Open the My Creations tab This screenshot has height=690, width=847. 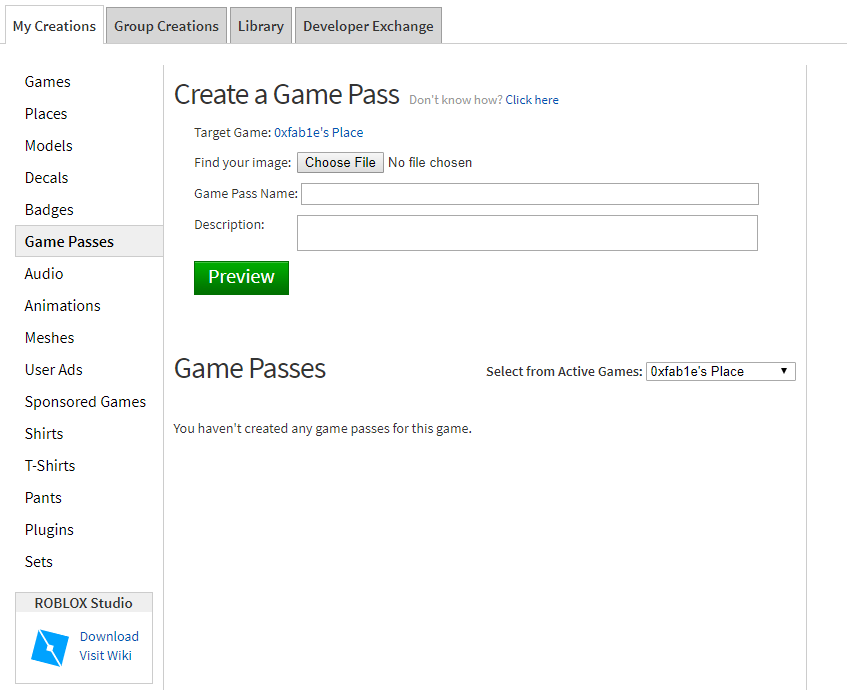[54, 25]
